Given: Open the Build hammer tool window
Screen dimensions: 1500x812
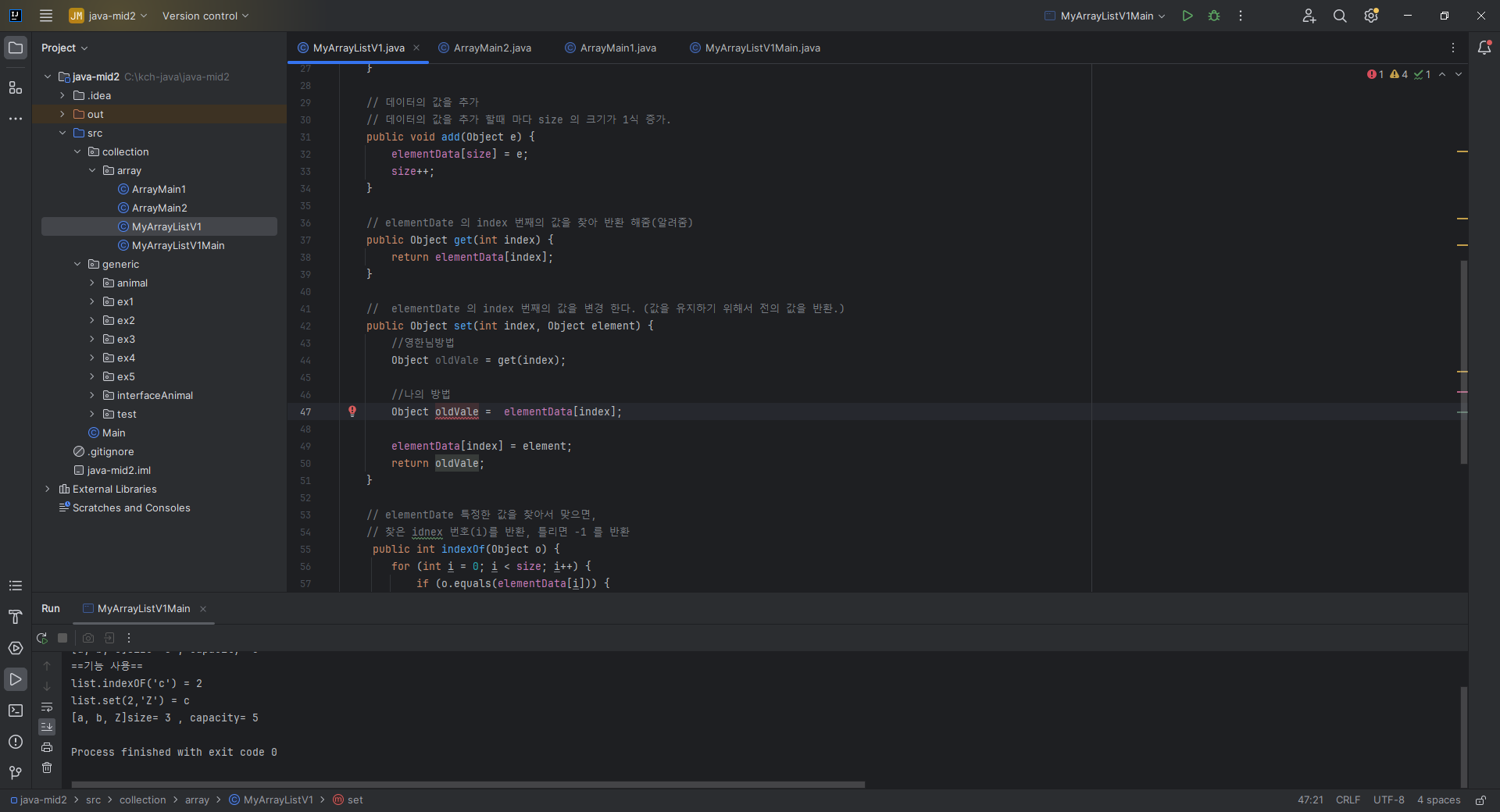Looking at the screenshot, I should (x=16, y=617).
